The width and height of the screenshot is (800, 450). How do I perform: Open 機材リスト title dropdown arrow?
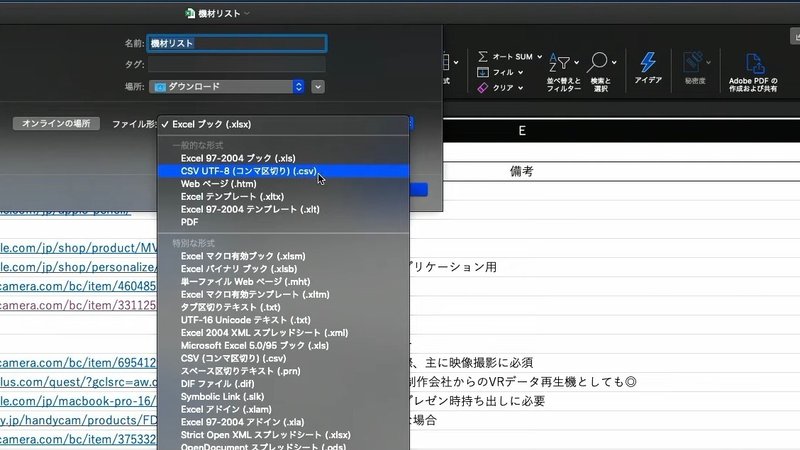click(x=247, y=13)
